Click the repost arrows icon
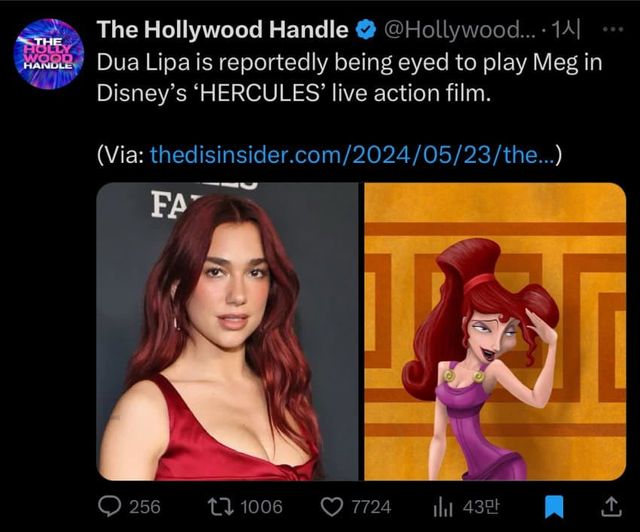Viewport: 640px width, 532px height. tap(217, 506)
